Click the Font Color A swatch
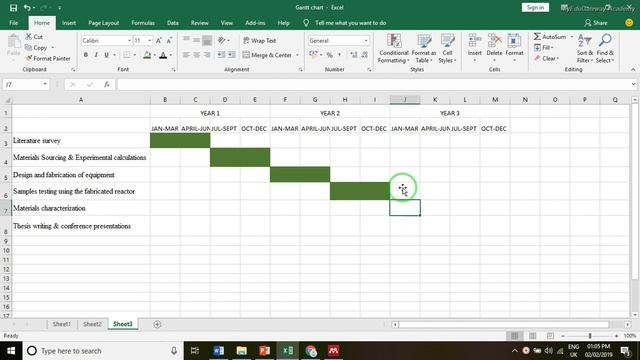640x360 pixels. pos(163,55)
